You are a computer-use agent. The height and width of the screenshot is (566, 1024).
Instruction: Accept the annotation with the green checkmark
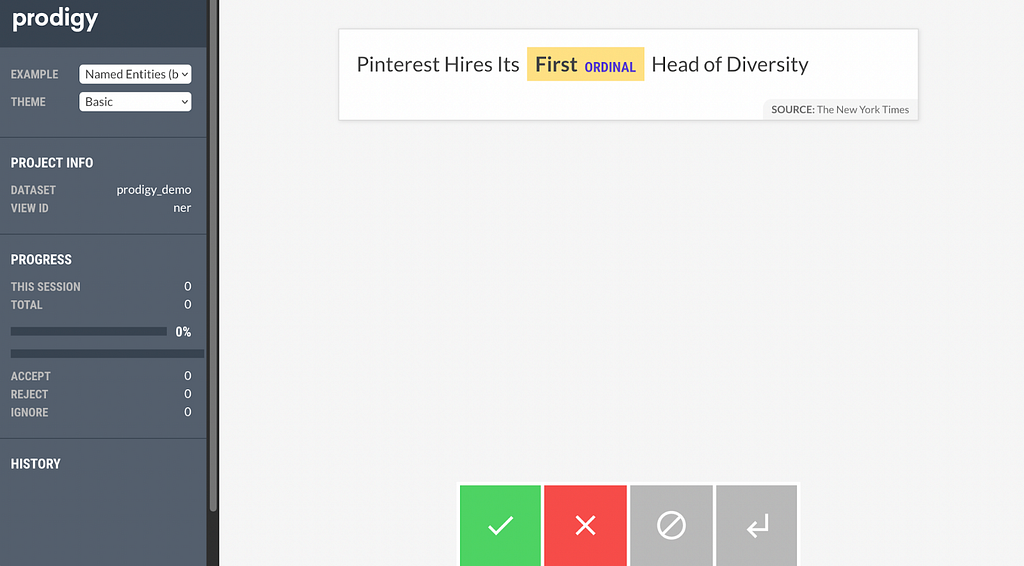500,525
